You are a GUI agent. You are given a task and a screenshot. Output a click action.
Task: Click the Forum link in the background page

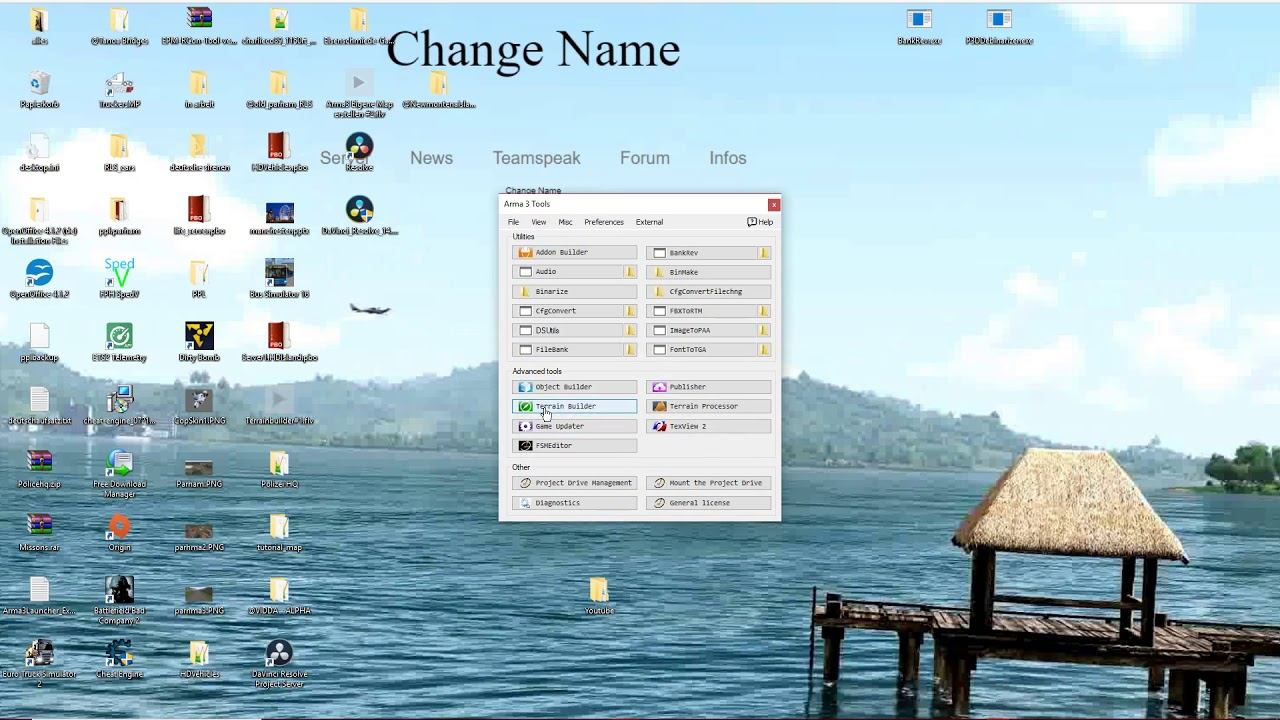tap(645, 158)
